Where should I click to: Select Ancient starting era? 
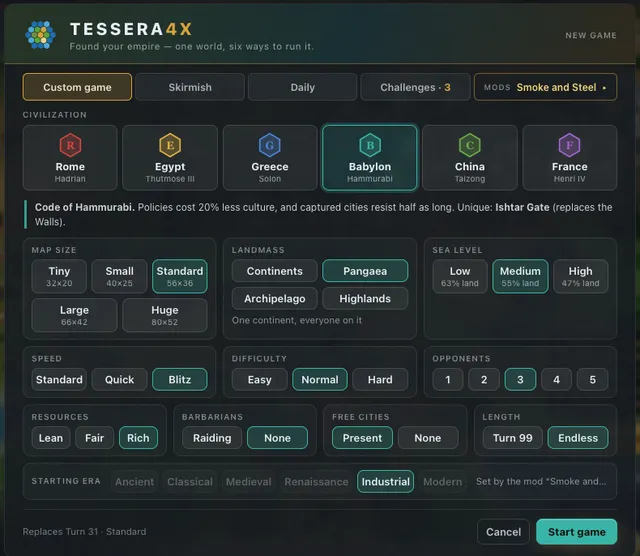click(135, 482)
